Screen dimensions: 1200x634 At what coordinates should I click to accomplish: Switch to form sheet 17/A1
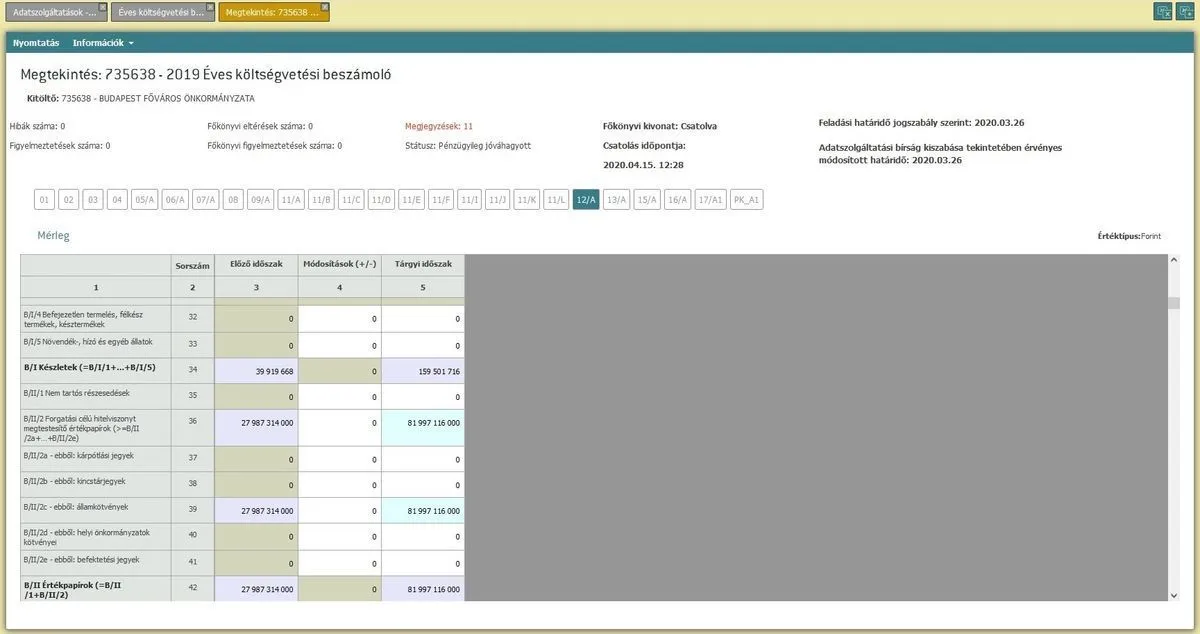coord(711,199)
